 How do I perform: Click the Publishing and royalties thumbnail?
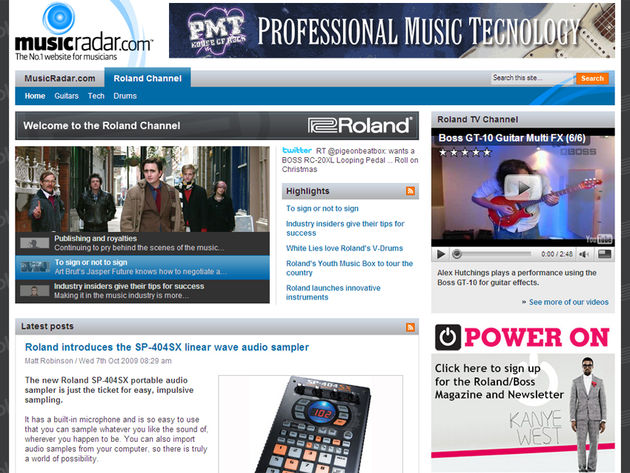pos(35,243)
